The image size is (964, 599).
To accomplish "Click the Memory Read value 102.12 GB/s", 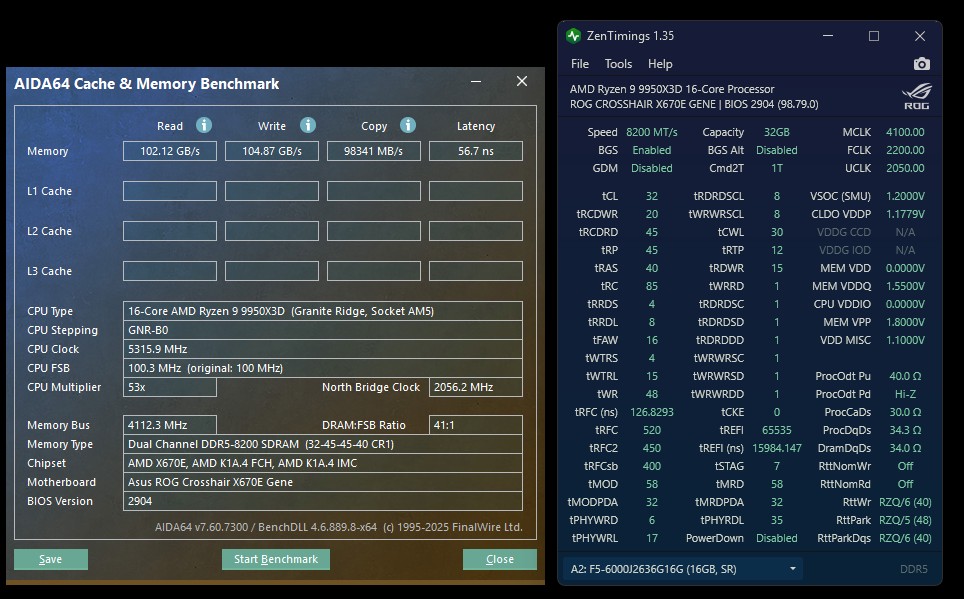I will click(170, 151).
